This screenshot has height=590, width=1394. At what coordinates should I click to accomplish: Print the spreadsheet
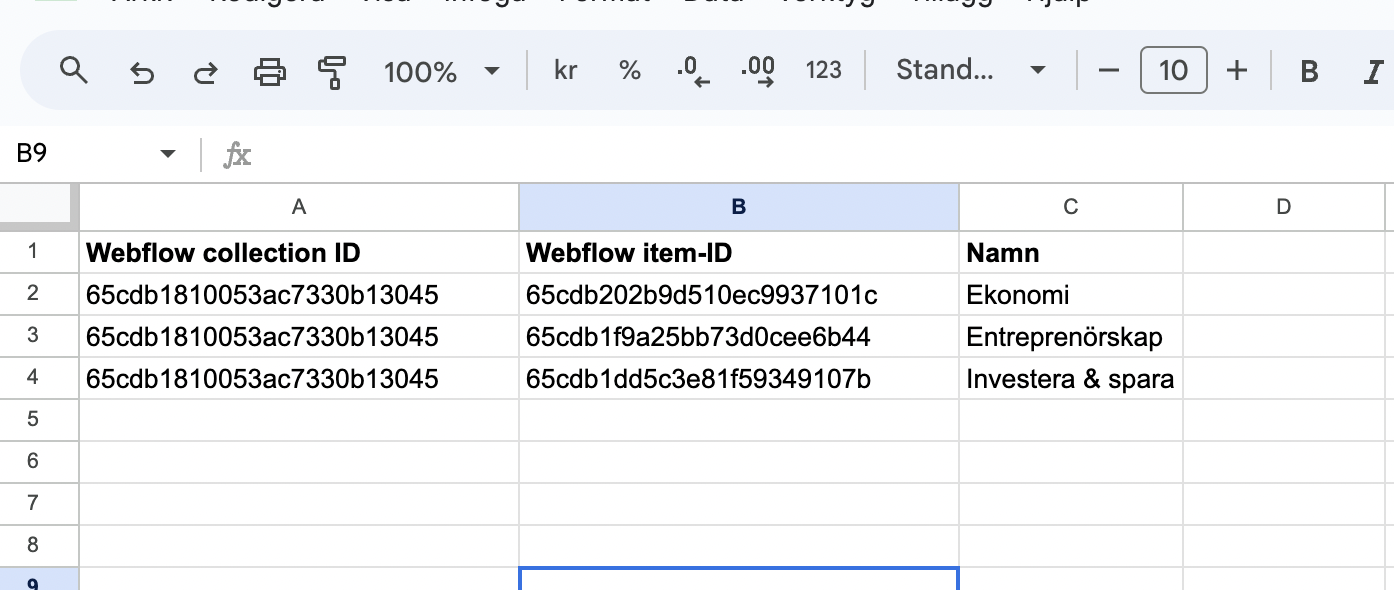tap(269, 71)
